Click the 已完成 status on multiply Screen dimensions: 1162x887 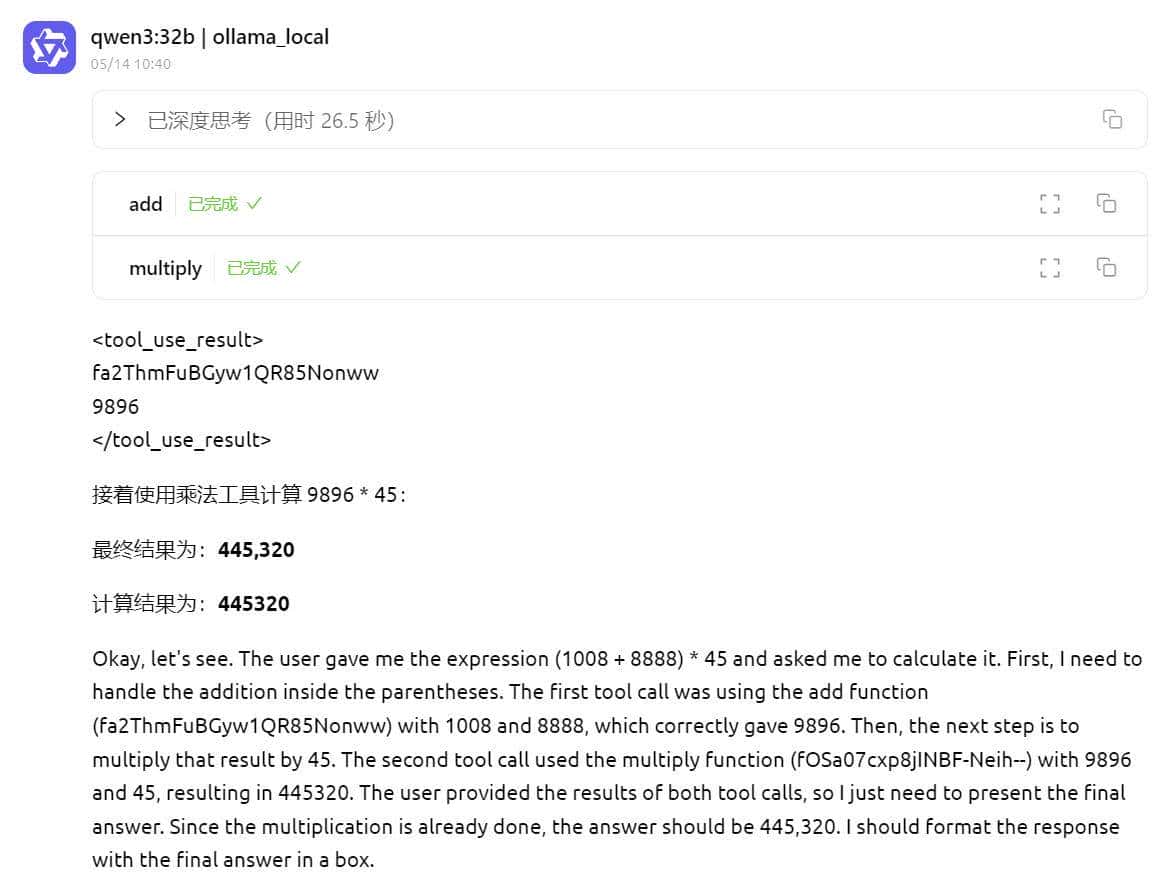point(252,268)
